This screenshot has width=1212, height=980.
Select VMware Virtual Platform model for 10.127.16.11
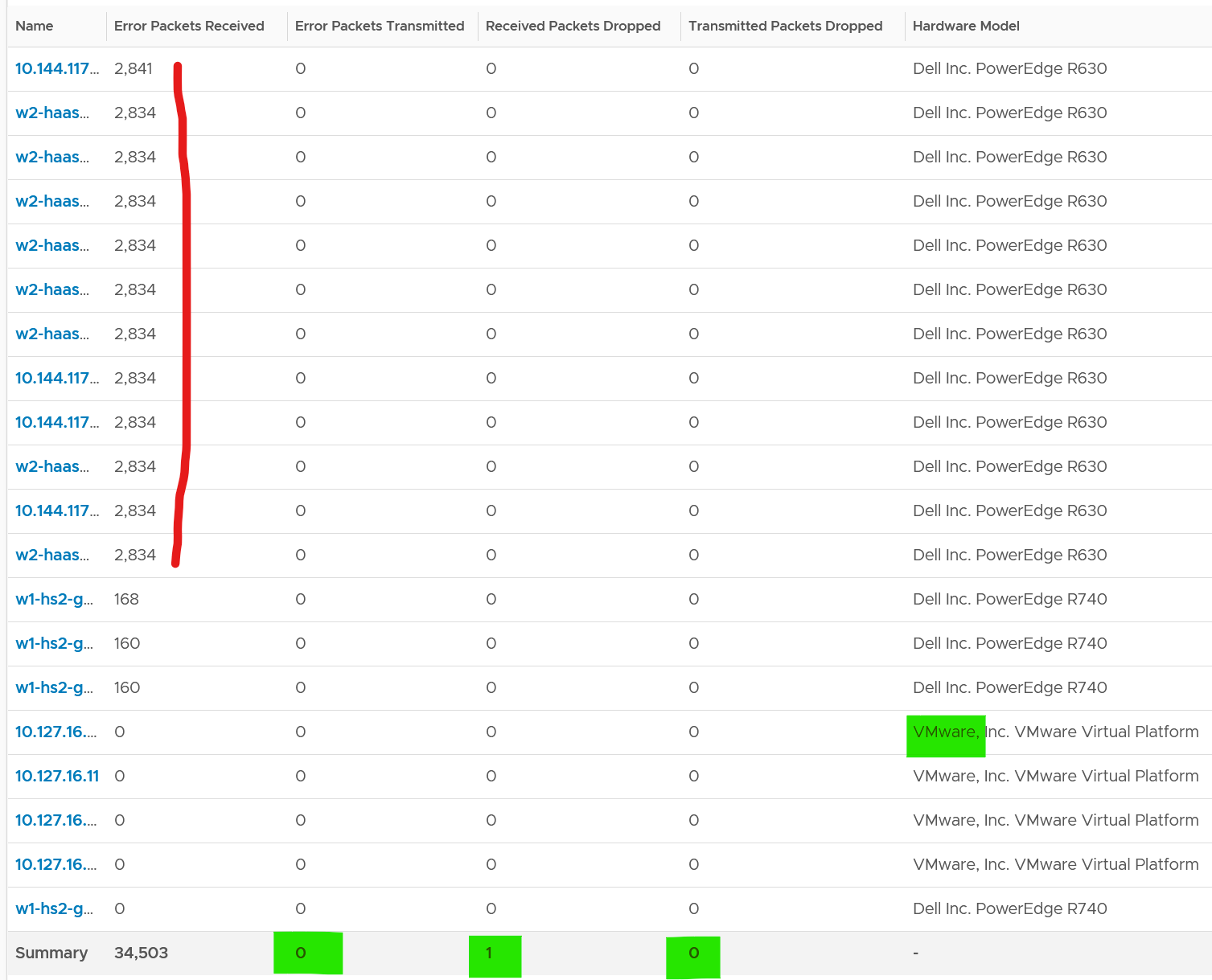(x=1056, y=776)
